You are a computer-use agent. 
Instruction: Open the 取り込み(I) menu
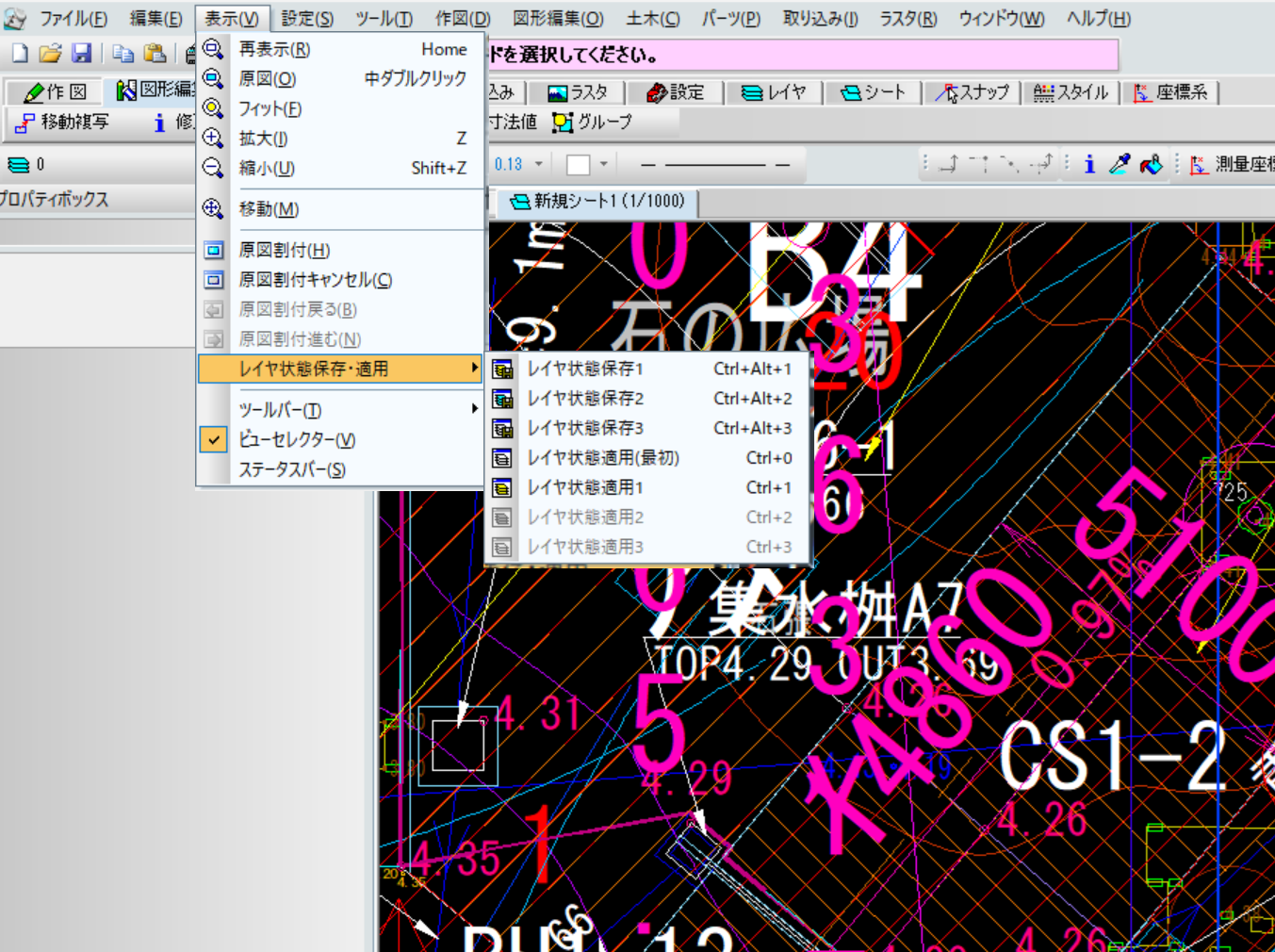pyautogui.click(x=820, y=19)
